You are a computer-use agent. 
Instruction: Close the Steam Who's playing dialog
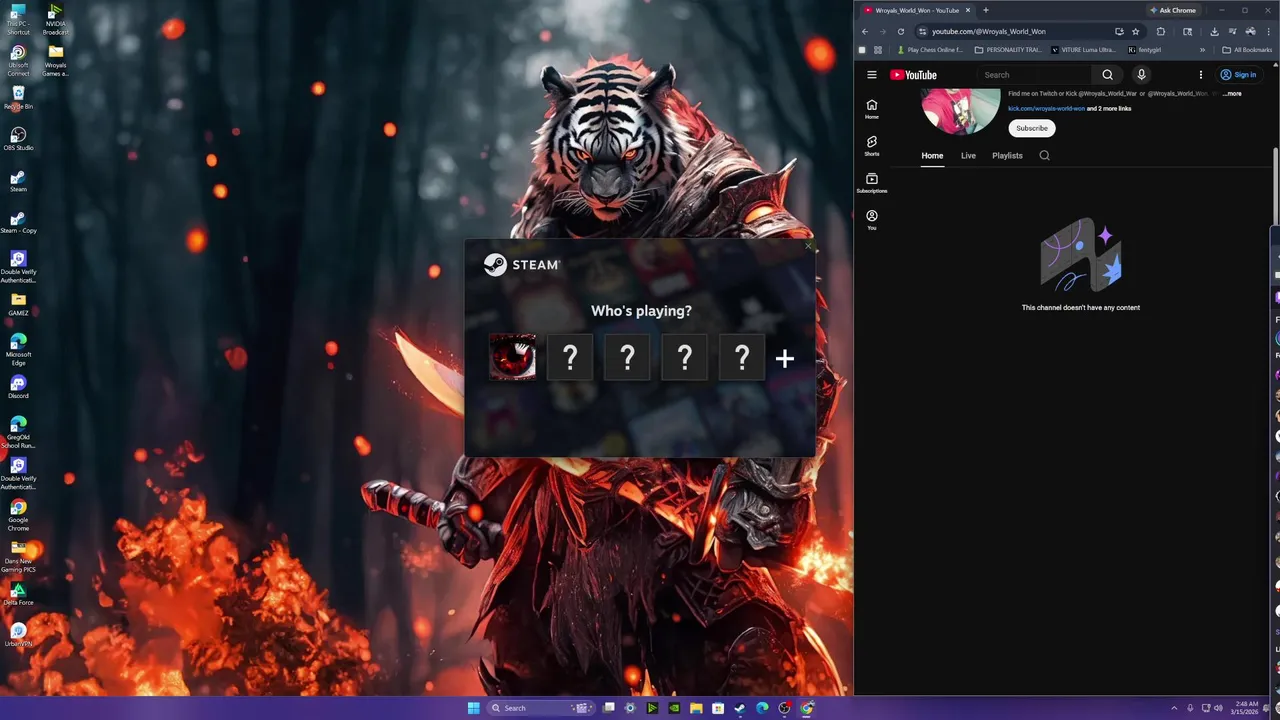tap(808, 246)
